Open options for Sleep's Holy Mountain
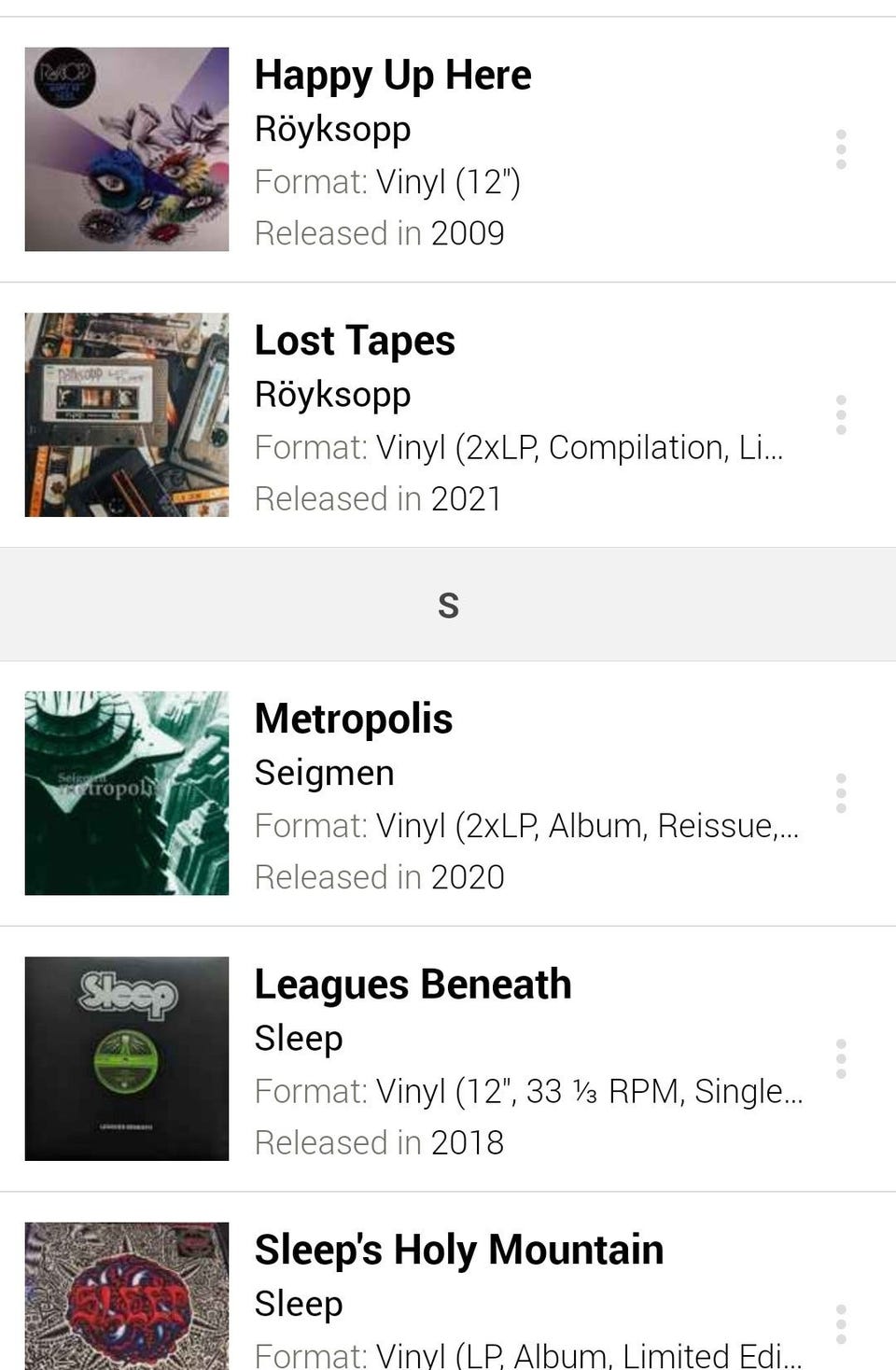The height and width of the screenshot is (1370, 896). (x=841, y=1323)
